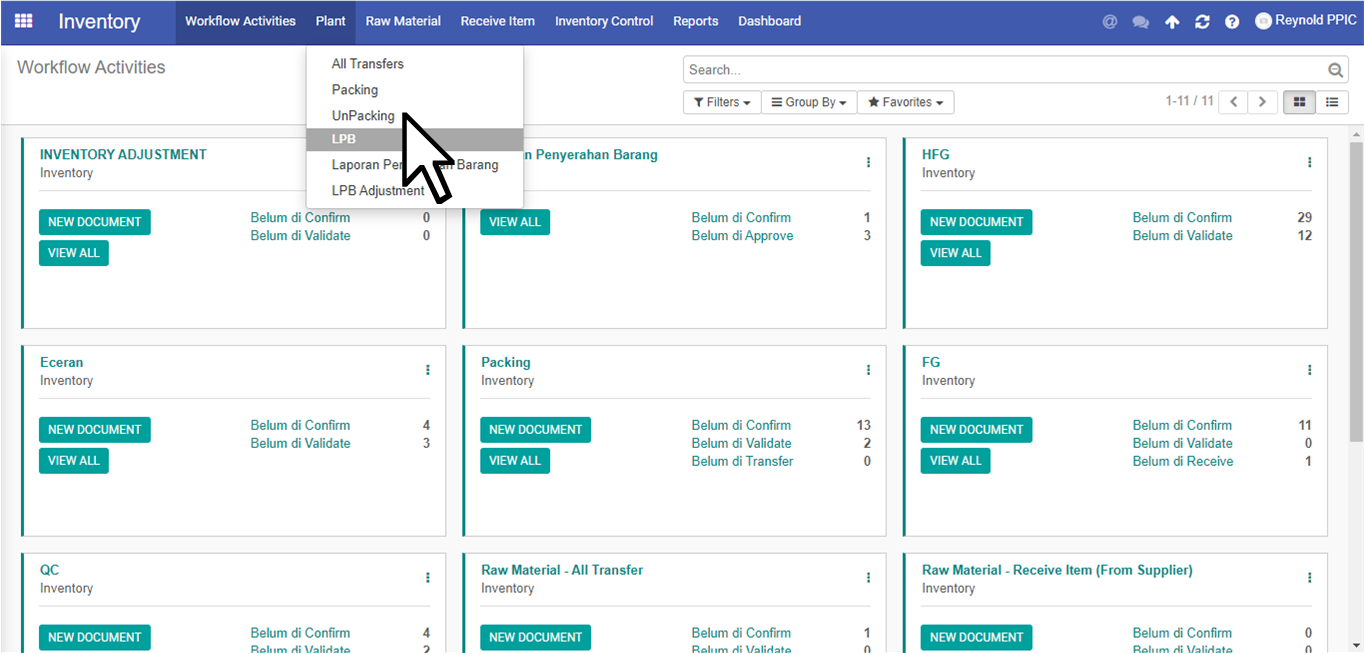The width and height of the screenshot is (1365, 654).
Task: Expand the Group By dropdown
Action: coord(808,102)
